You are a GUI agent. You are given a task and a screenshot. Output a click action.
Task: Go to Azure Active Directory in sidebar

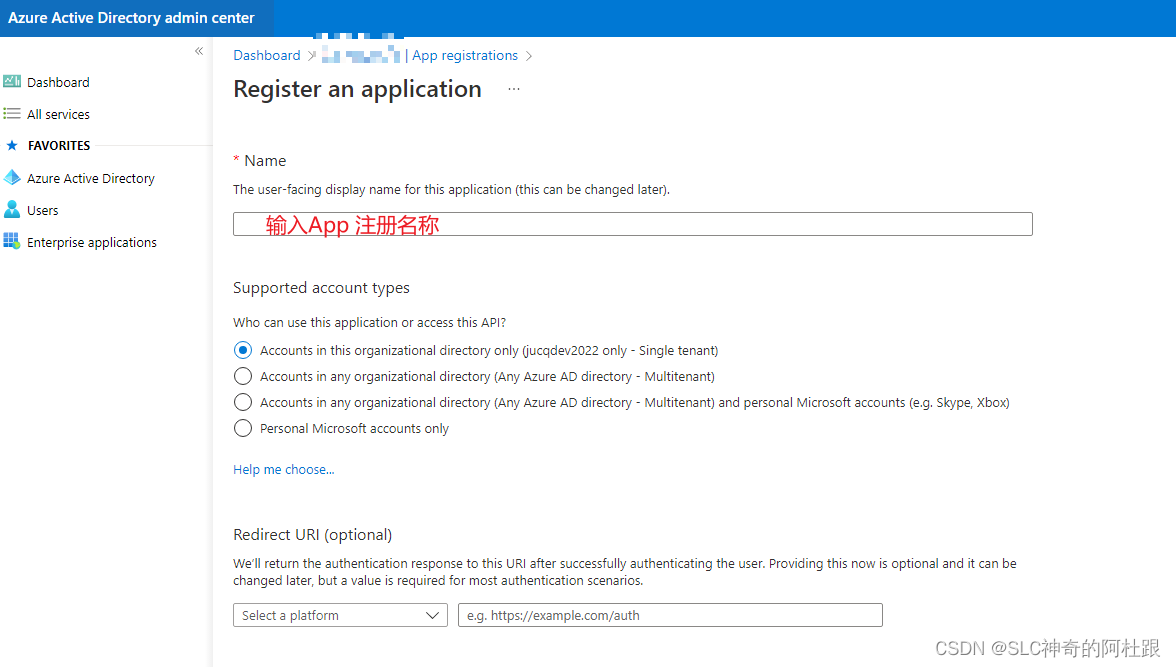91,179
